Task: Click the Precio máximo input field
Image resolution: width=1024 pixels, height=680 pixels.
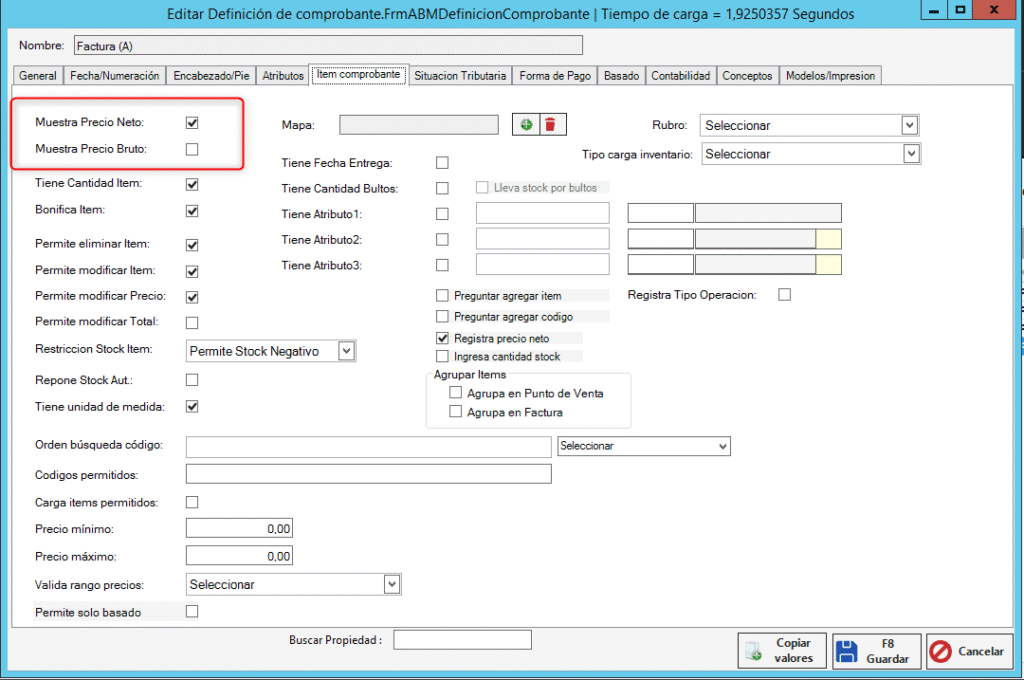Action: tap(240, 556)
